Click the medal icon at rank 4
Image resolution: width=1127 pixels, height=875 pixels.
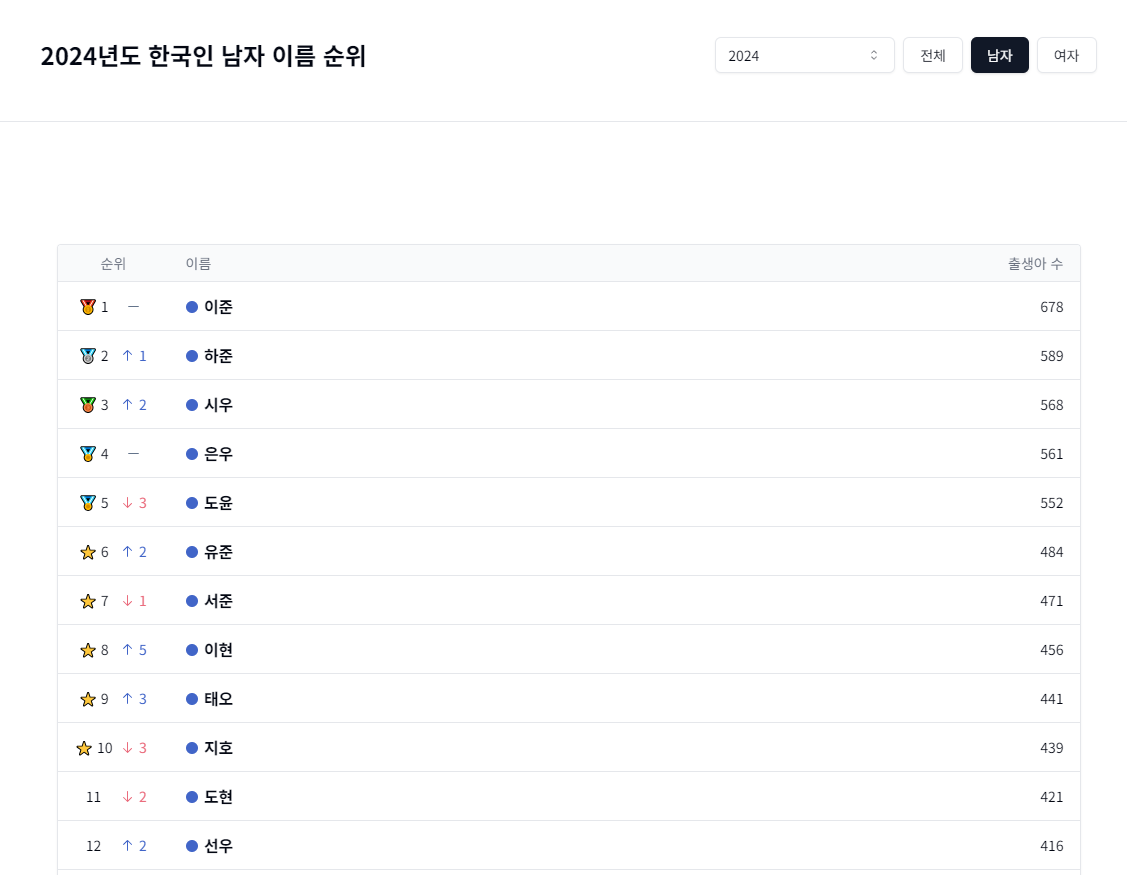click(x=88, y=454)
